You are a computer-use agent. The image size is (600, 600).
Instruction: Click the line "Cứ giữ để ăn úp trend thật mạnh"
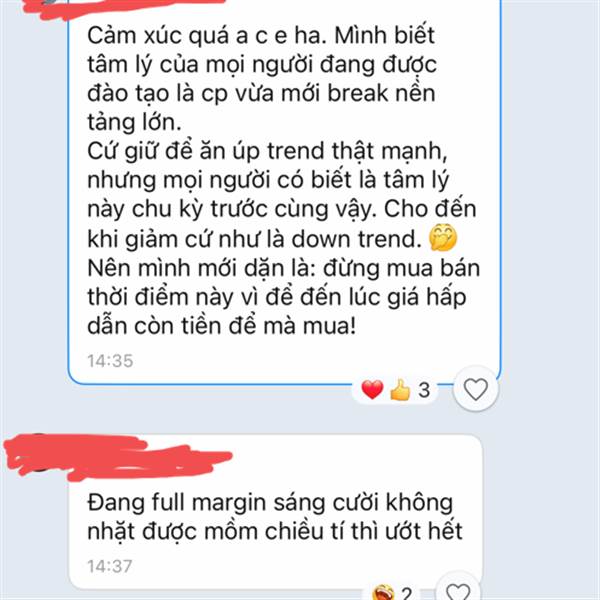click(267, 151)
